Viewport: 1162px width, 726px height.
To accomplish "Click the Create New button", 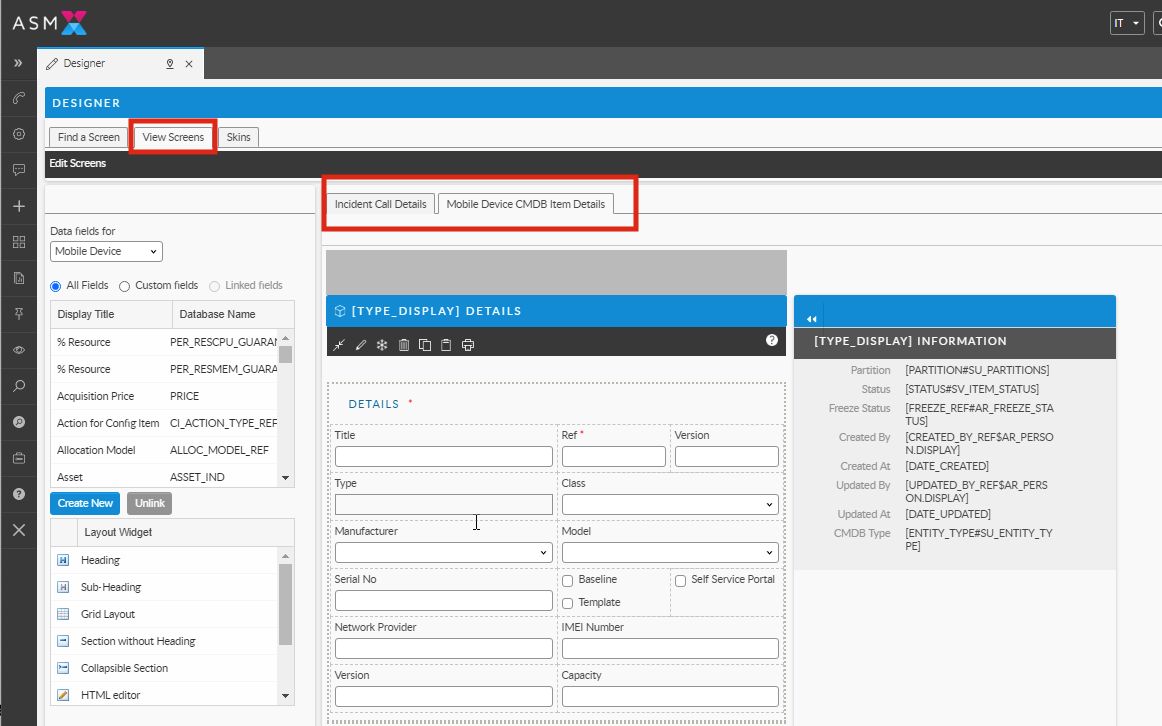I will pyautogui.click(x=85, y=503).
